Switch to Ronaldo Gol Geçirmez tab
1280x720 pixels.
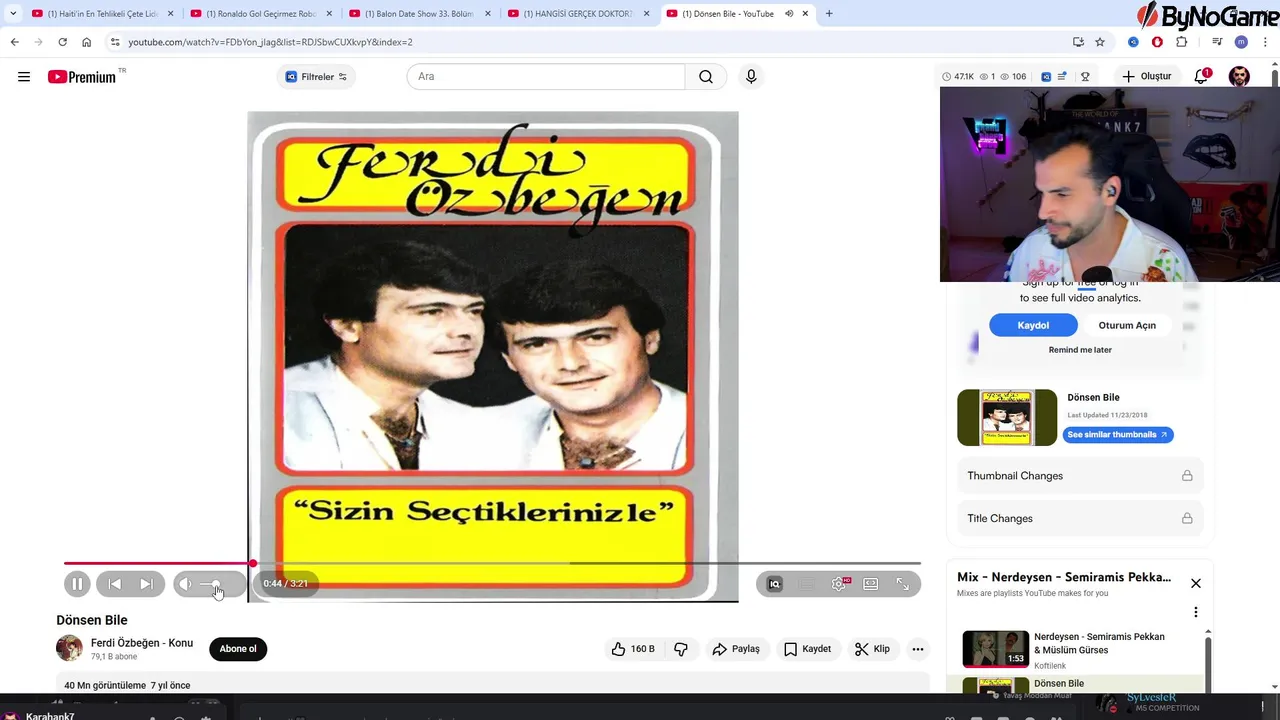pyautogui.click(x=260, y=14)
